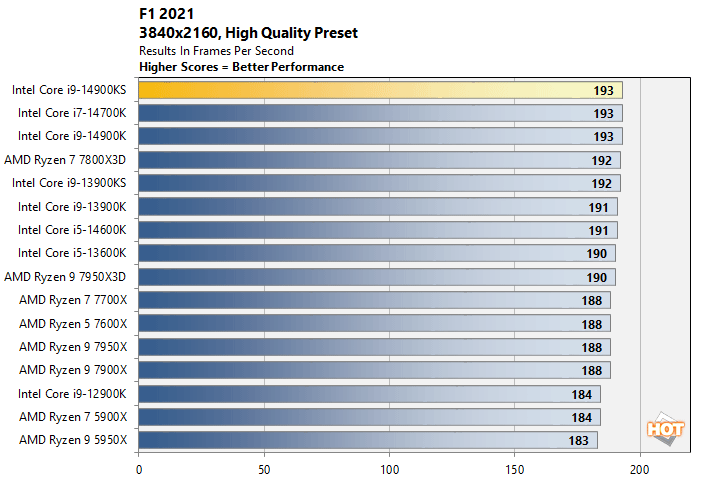
Task: Select the "AMD Ryzen 5 7600X" label
Action: coord(73,324)
